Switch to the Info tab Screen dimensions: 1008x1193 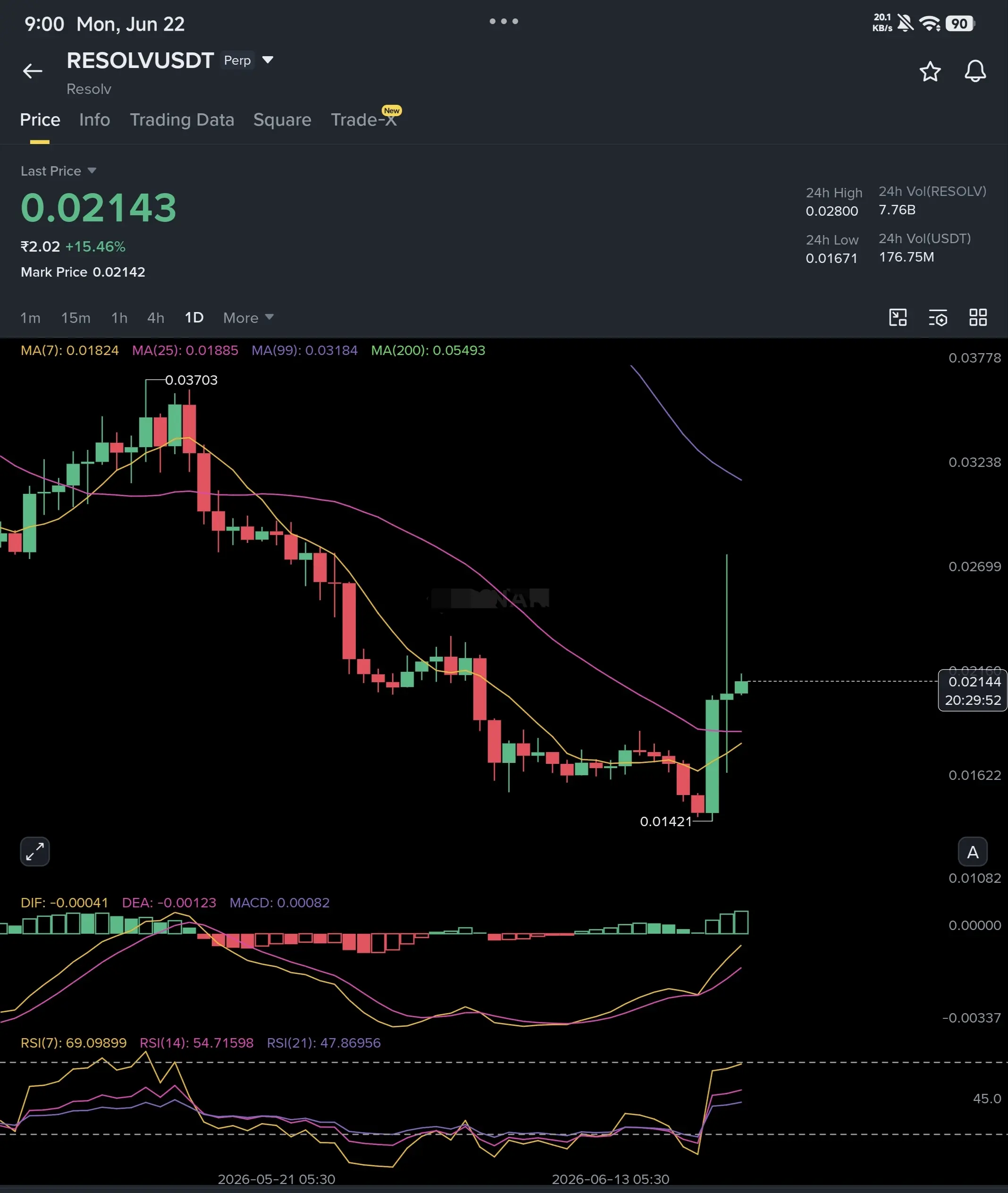94,119
